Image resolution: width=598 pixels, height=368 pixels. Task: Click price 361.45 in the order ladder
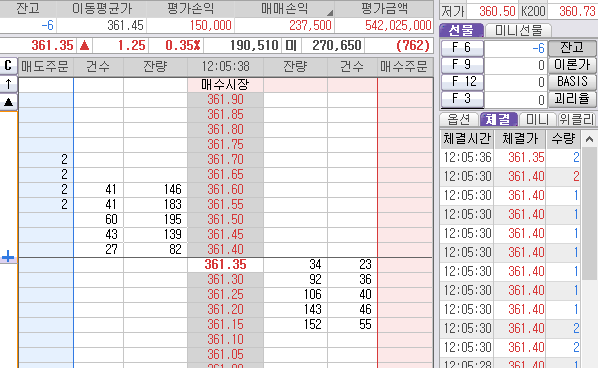coord(225,235)
